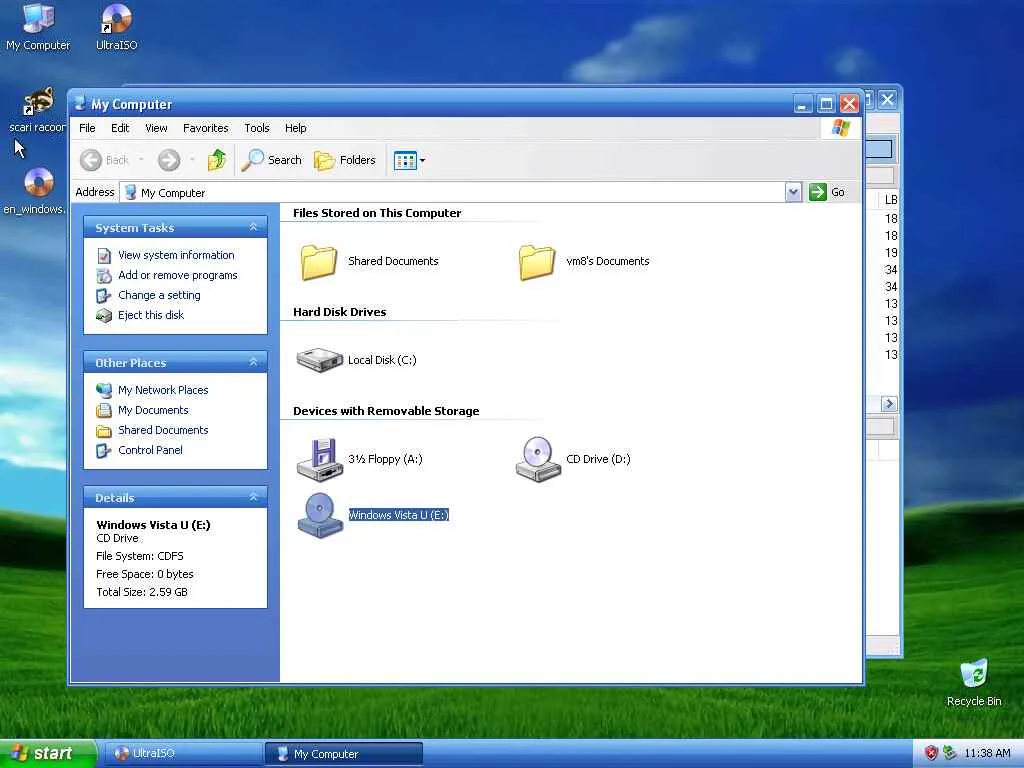Click the Safely Remove Hardware tray icon
This screenshot has height=768, width=1024.
tap(950, 753)
